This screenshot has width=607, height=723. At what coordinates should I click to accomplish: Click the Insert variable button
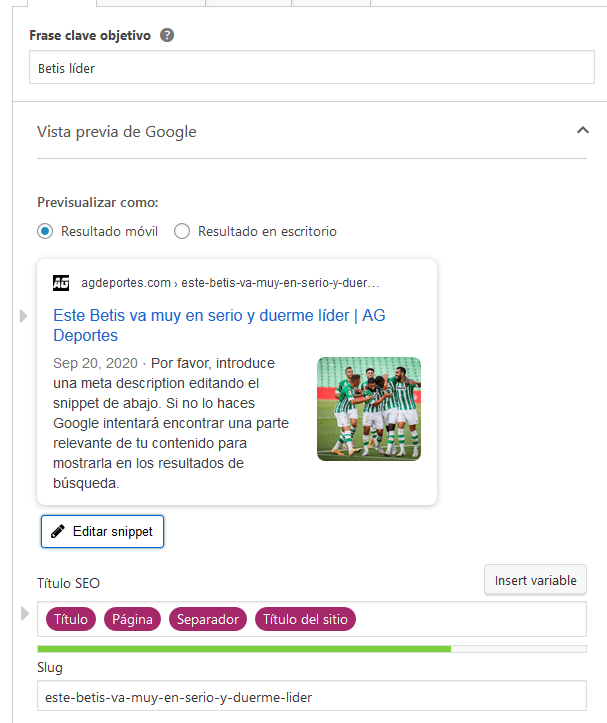coord(535,580)
